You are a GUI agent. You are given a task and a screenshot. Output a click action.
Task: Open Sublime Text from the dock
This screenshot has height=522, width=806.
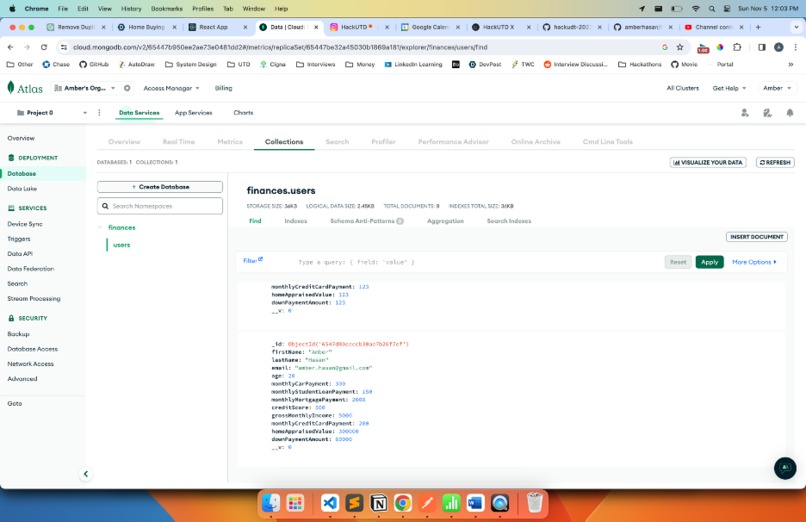point(354,503)
